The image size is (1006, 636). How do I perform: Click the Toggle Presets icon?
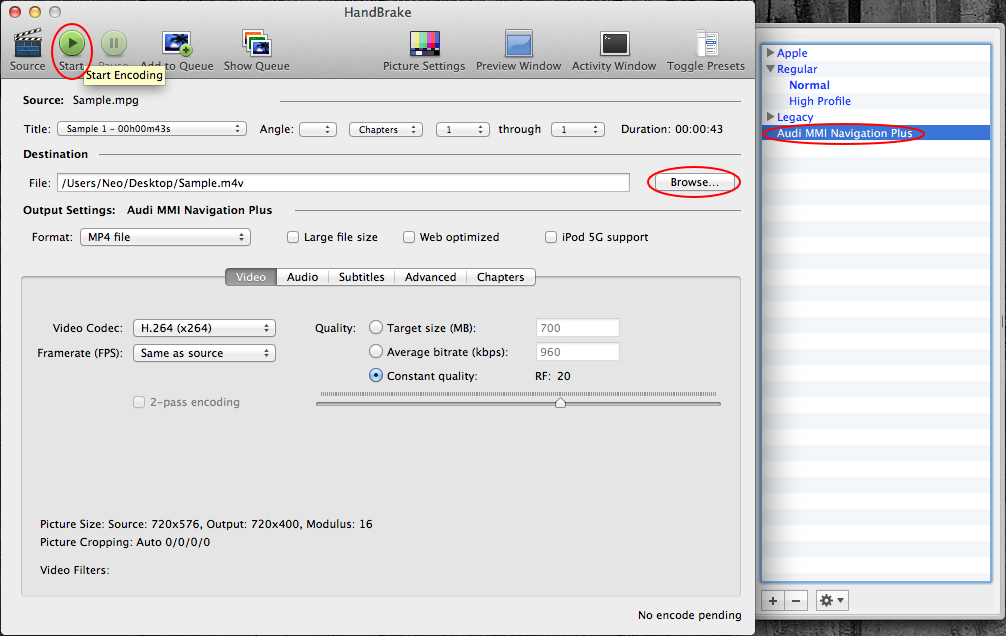(706, 44)
